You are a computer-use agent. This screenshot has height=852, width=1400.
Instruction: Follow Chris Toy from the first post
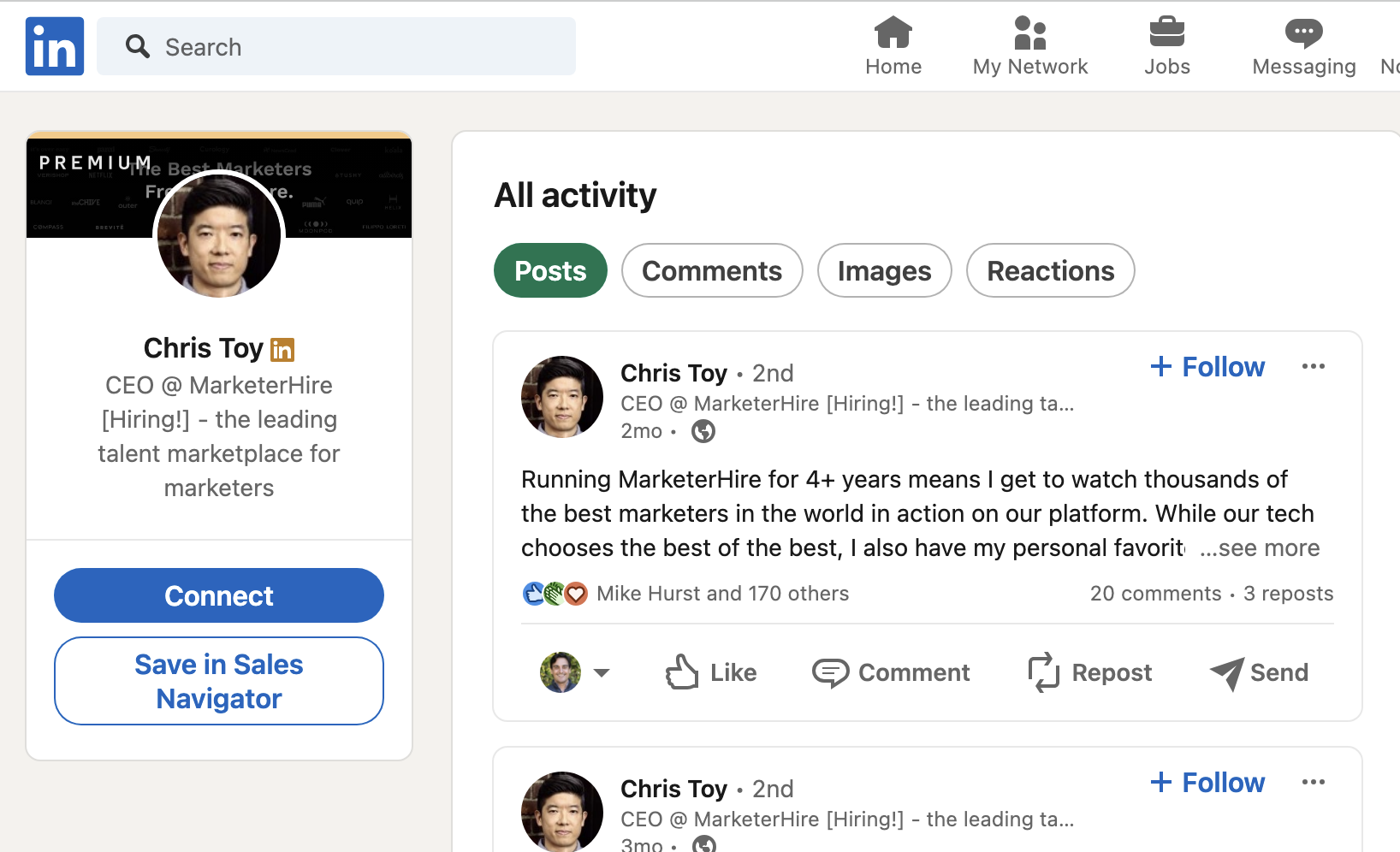click(x=1207, y=366)
